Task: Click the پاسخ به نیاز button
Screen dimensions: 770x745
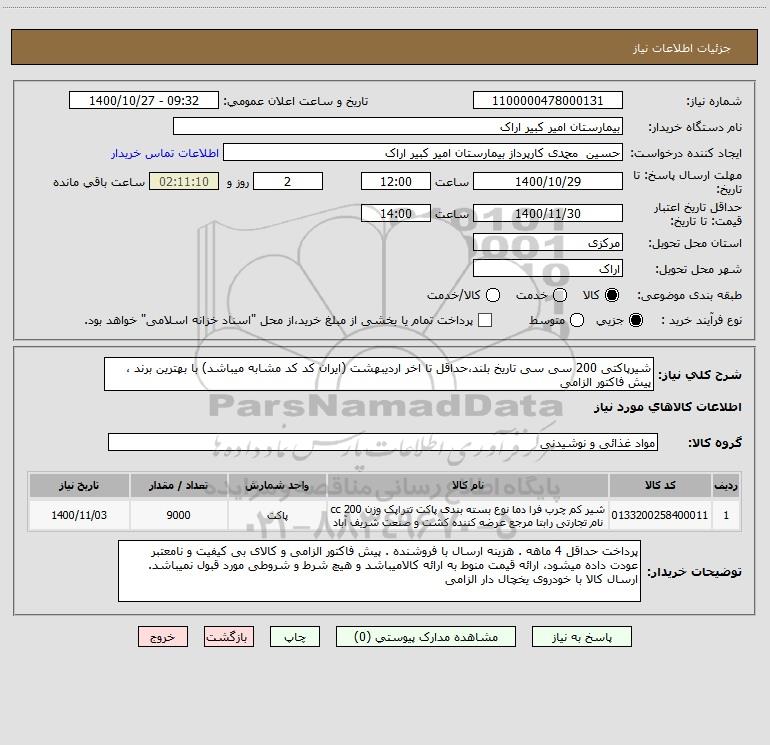Action: pos(582,637)
